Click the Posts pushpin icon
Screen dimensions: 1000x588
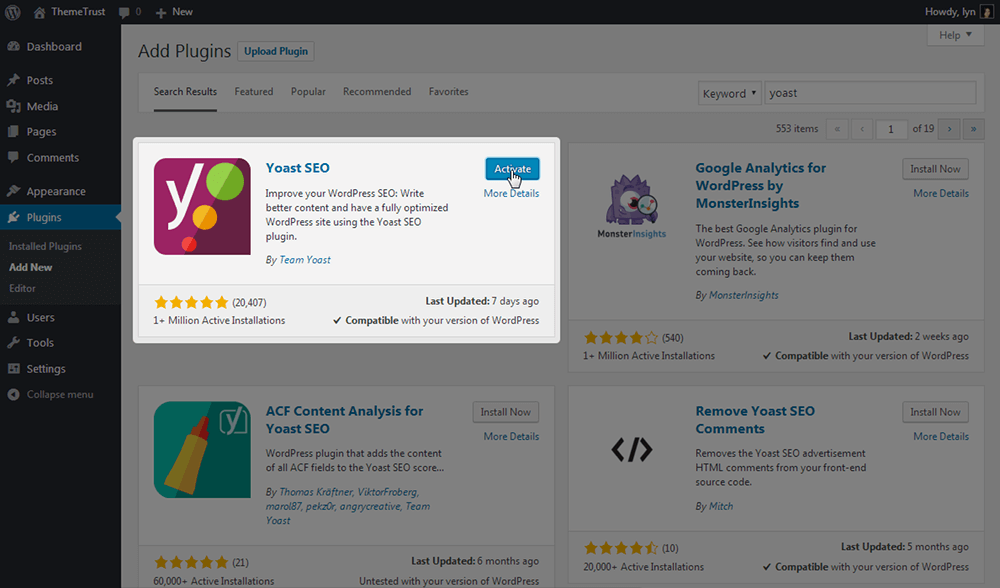pos(13,81)
